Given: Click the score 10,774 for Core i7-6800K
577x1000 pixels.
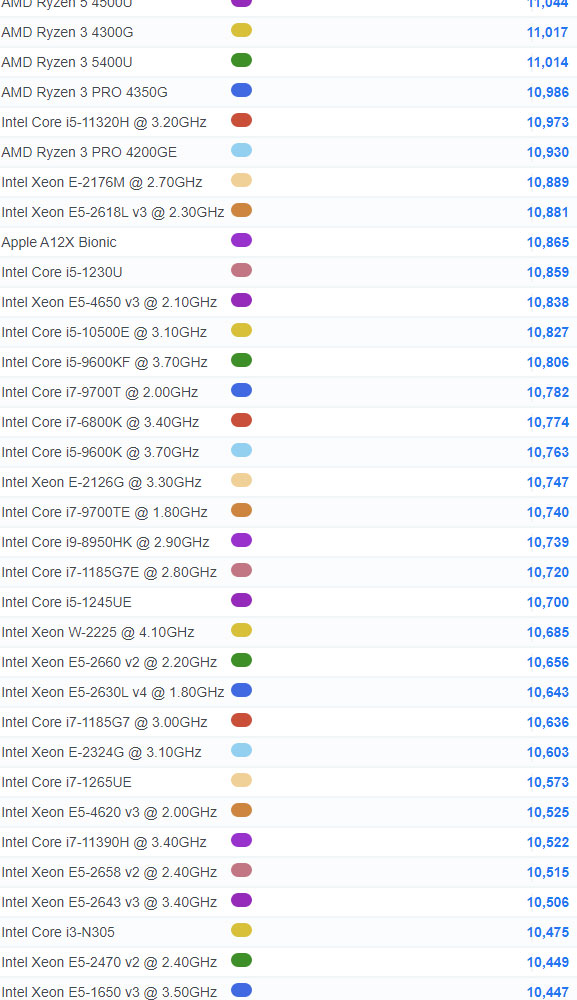Looking at the screenshot, I should (x=548, y=422).
